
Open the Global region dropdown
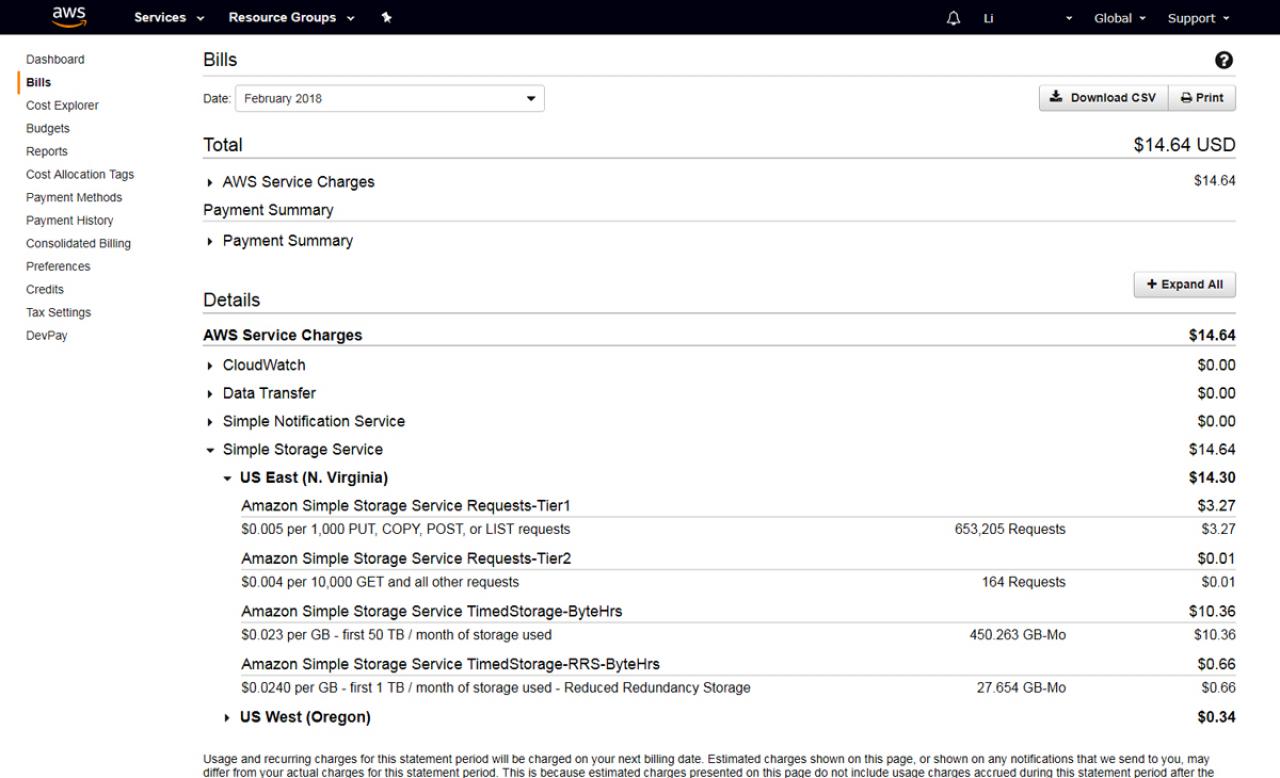coord(1119,18)
